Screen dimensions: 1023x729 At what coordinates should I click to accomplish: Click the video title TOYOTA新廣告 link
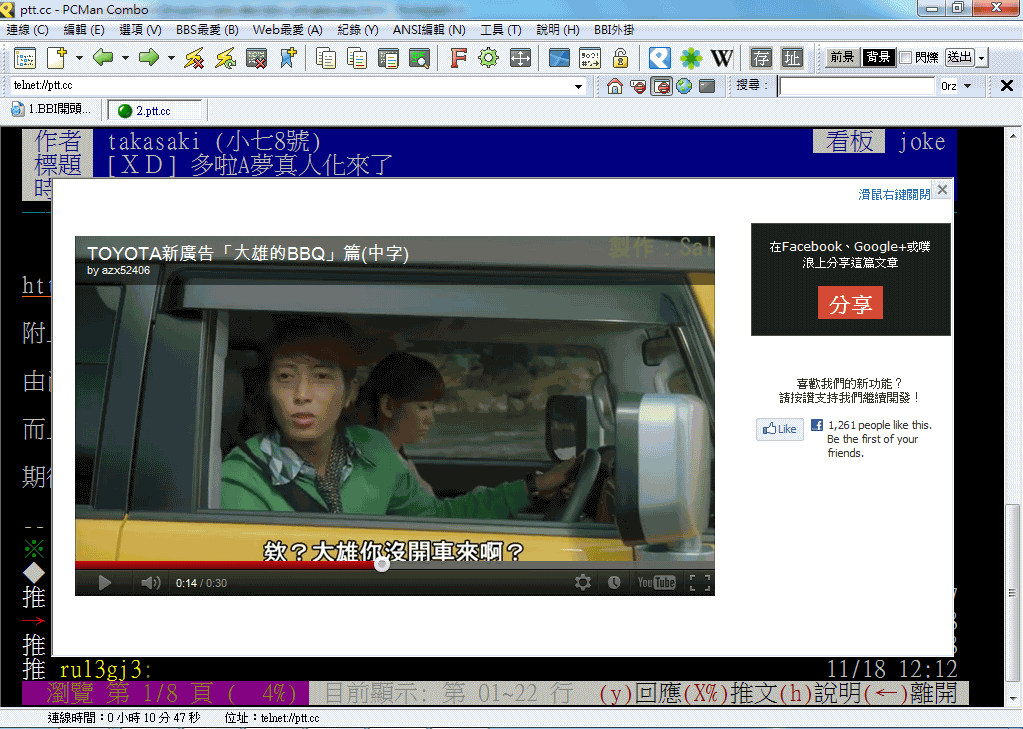(x=248, y=253)
